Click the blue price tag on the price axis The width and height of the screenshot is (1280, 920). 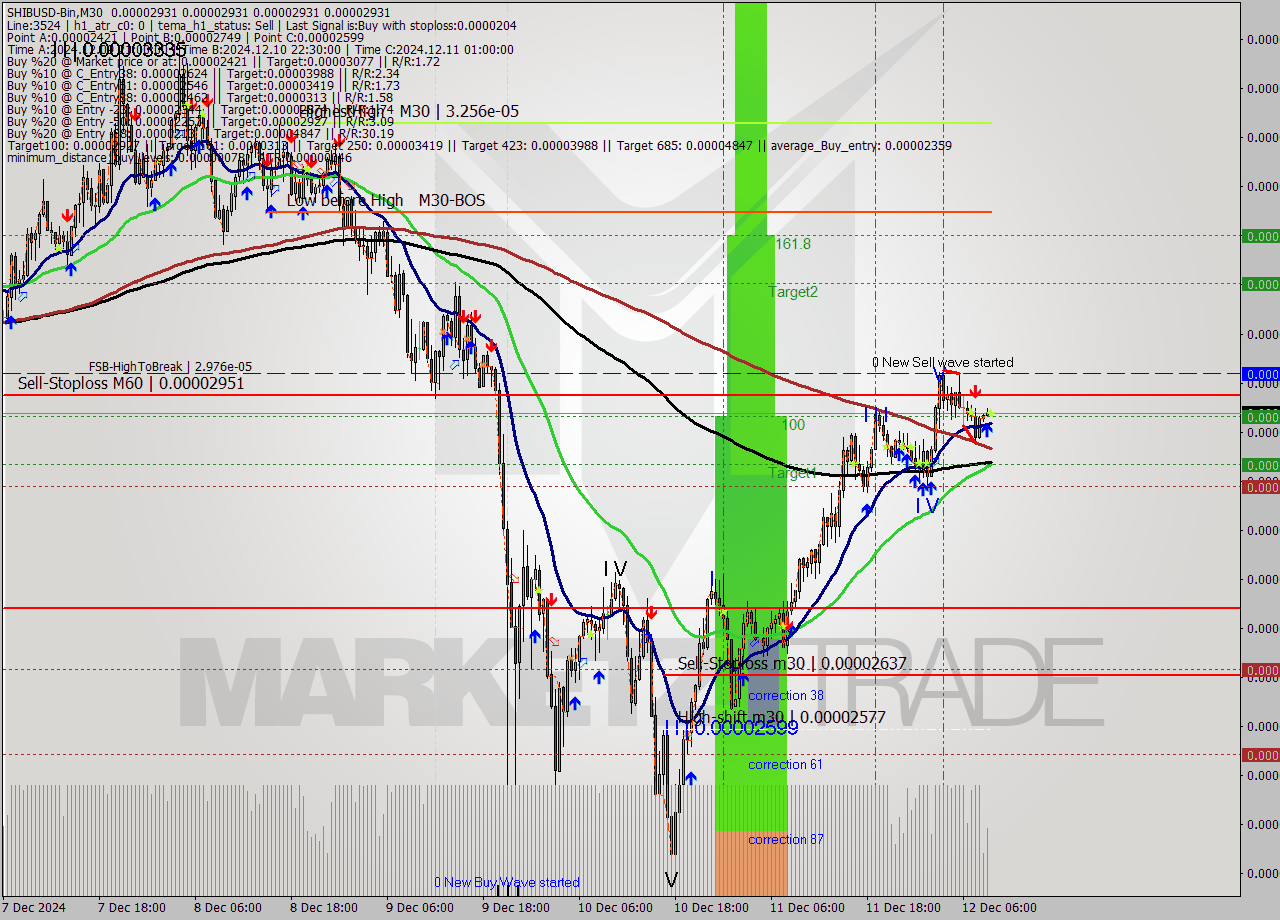coord(1260,374)
